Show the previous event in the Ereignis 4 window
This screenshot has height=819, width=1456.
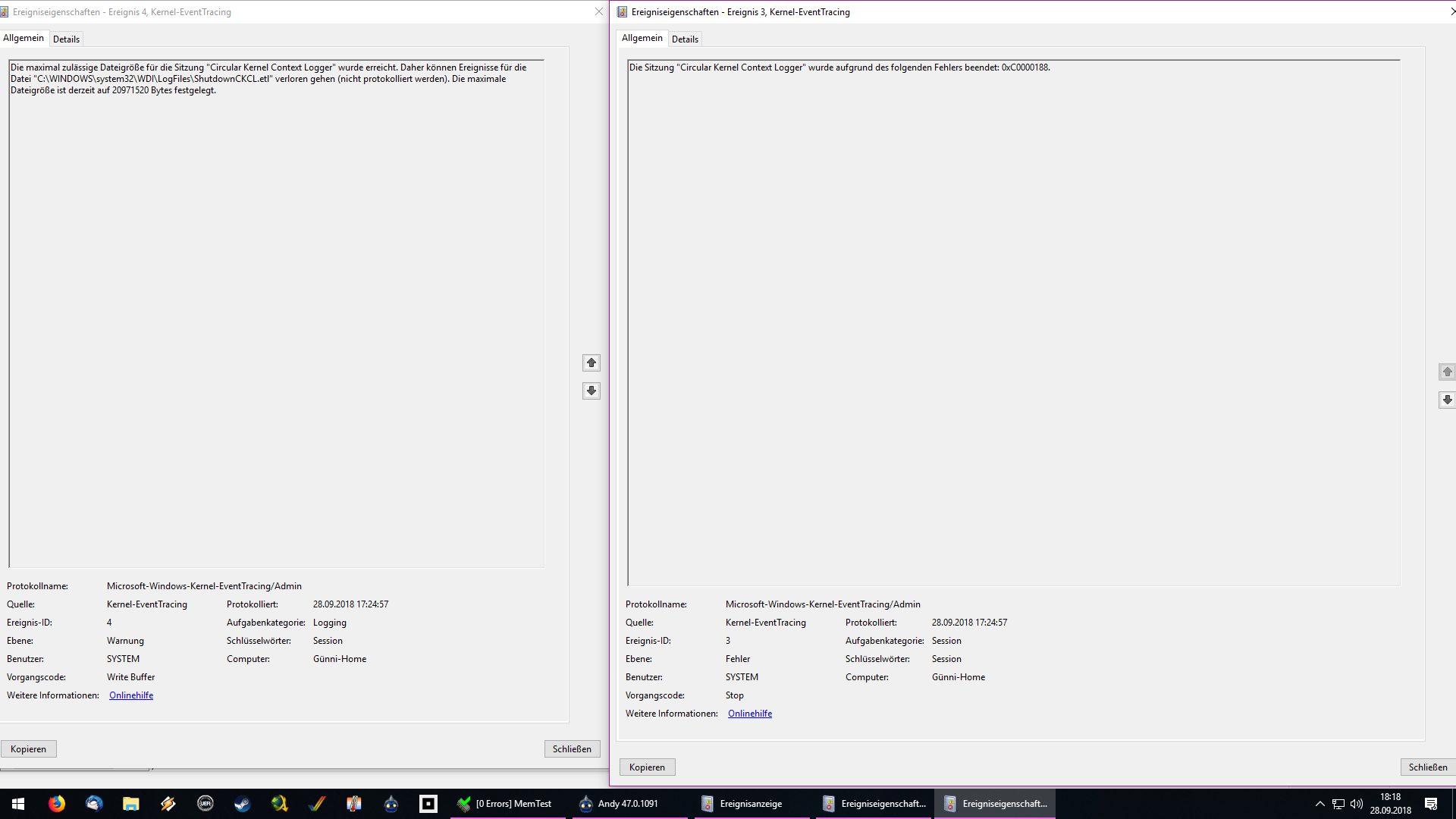[591, 363]
